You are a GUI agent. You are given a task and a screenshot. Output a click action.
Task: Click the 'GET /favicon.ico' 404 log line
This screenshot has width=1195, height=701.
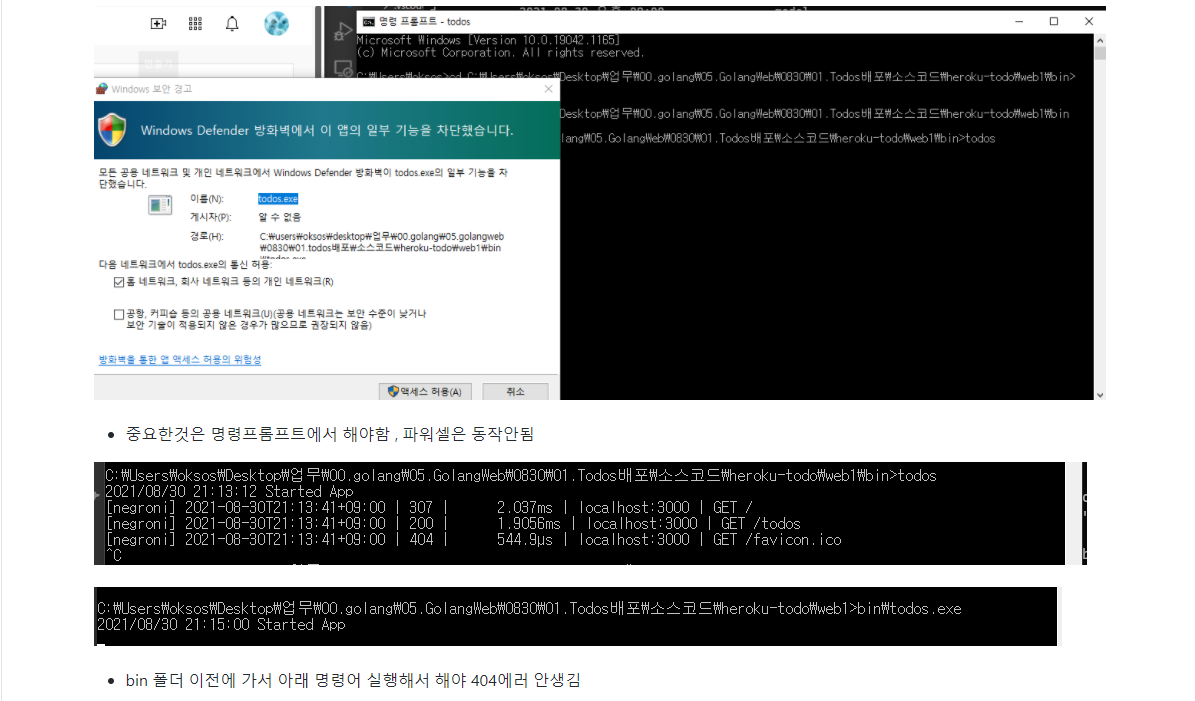474,539
